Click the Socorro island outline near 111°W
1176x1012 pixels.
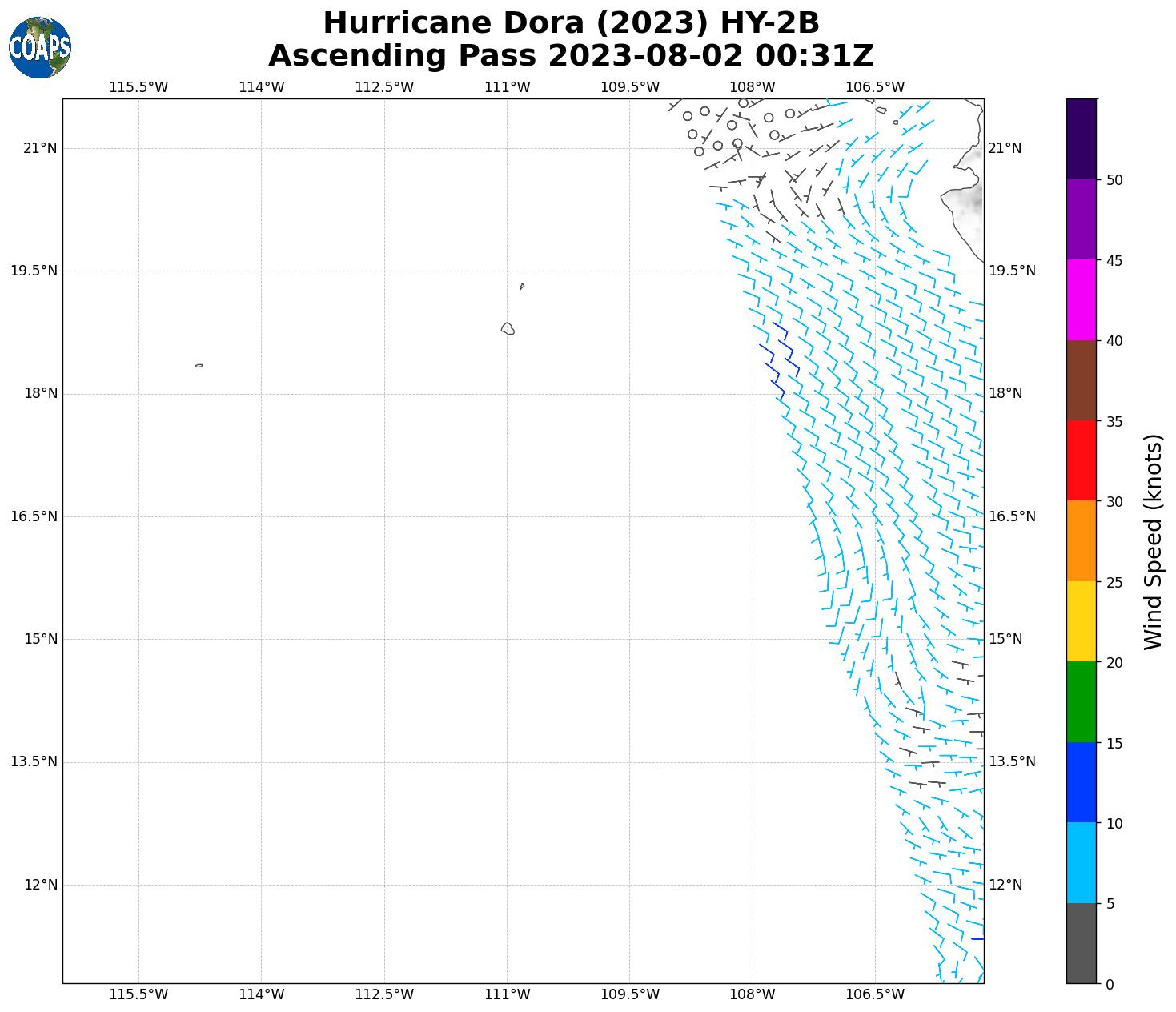pos(508,328)
